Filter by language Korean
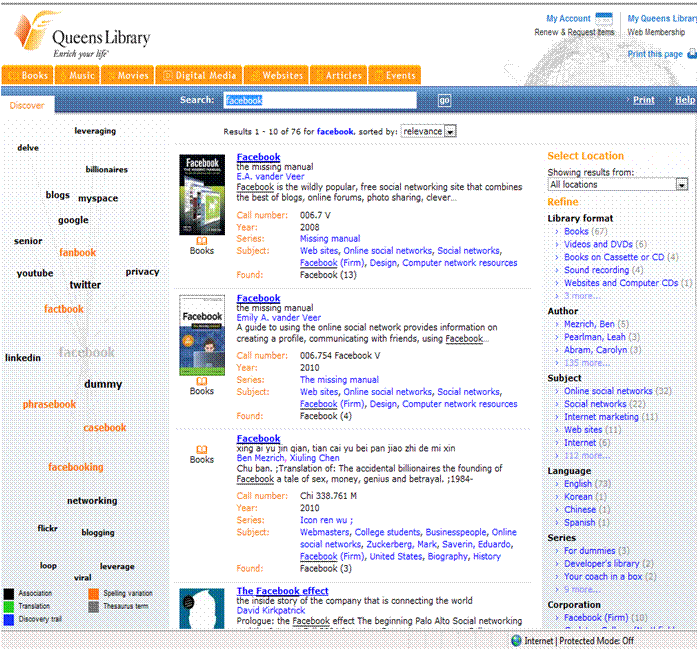The height and width of the screenshot is (650, 698). coord(585,496)
